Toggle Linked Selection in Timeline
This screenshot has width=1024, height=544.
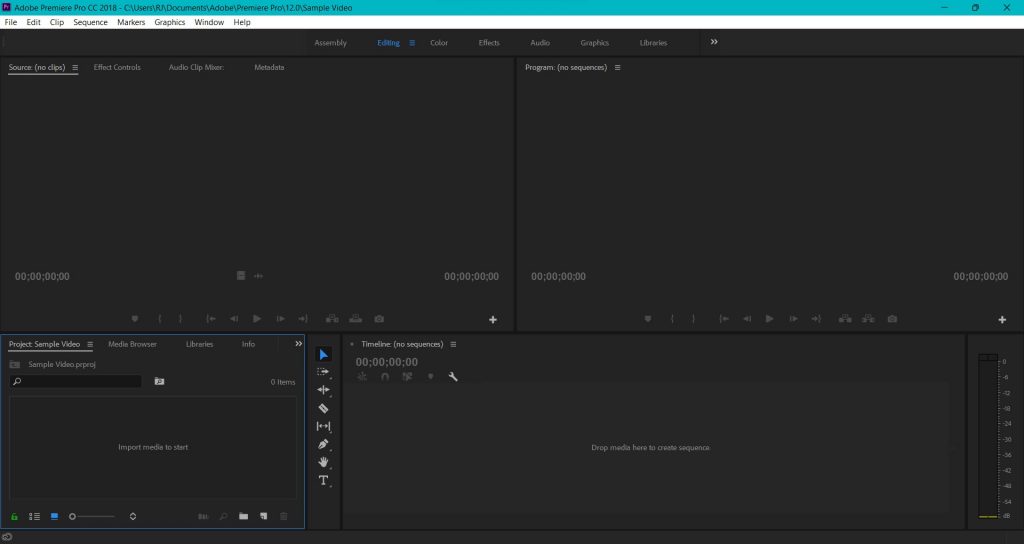tap(408, 377)
